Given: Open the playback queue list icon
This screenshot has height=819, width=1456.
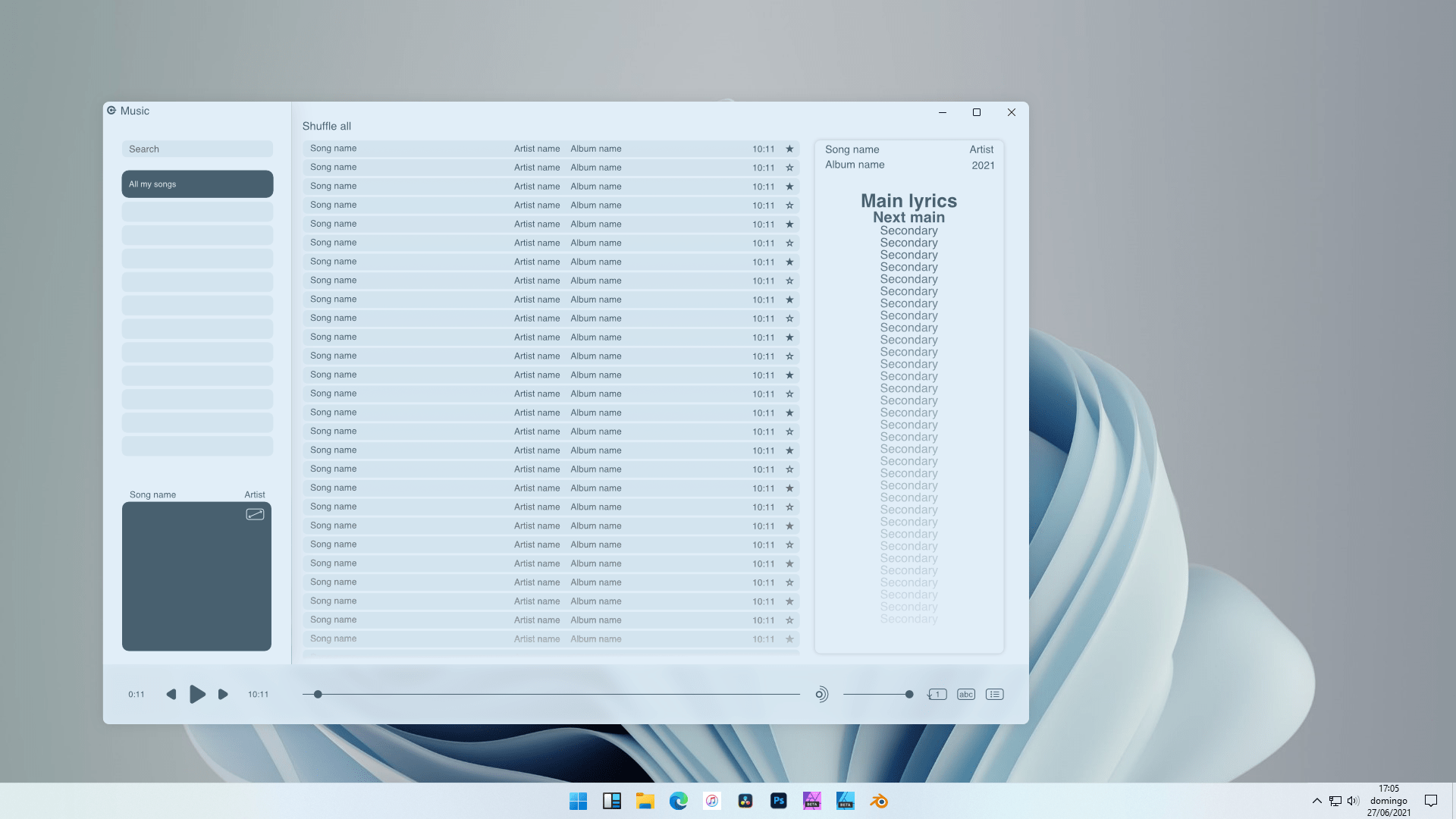Looking at the screenshot, I should 994,694.
